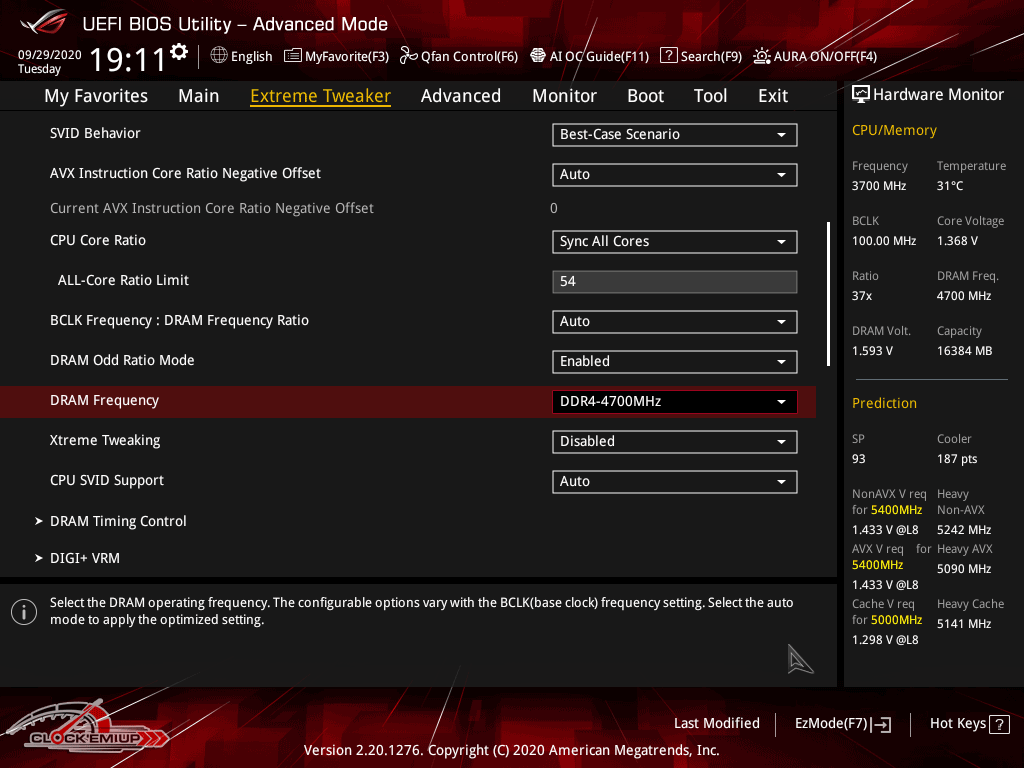1024x768 pixels.
Task: Open MyFavorite(F3) from the top toolbar
Action: tap(336, 56)
